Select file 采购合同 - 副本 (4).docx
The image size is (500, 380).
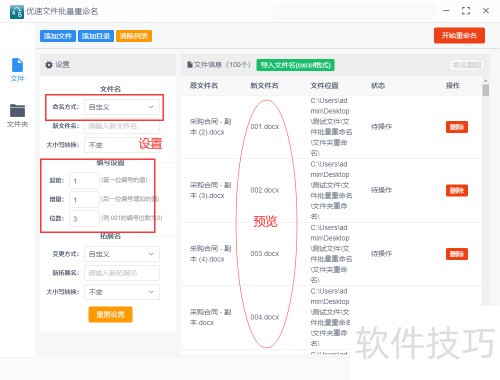coord(210,254)
